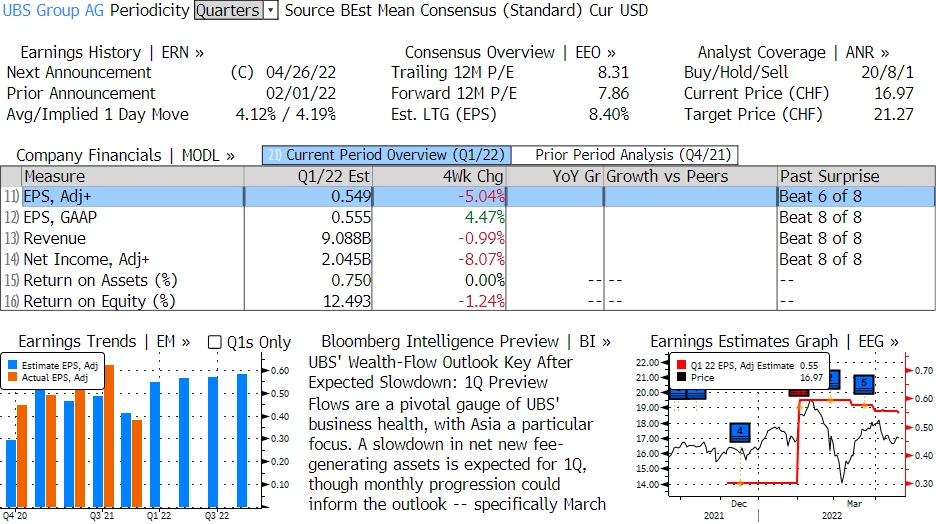Viewport: 936px width, 524px height.
Task: Click the Prior Announcement date 02/01/22
Action: pos(301,94)
